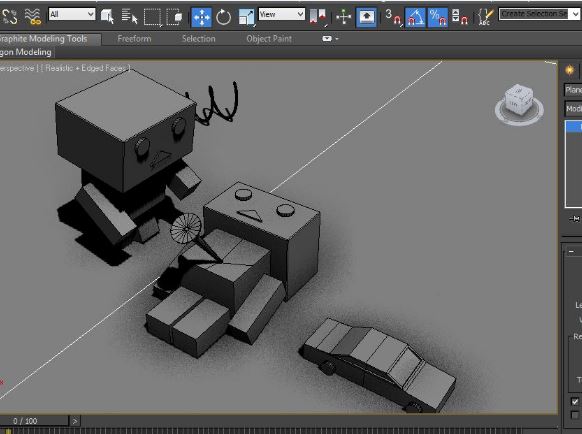
Task: Open the 'All' selection filter dropdown
Action: pos(72,14)
